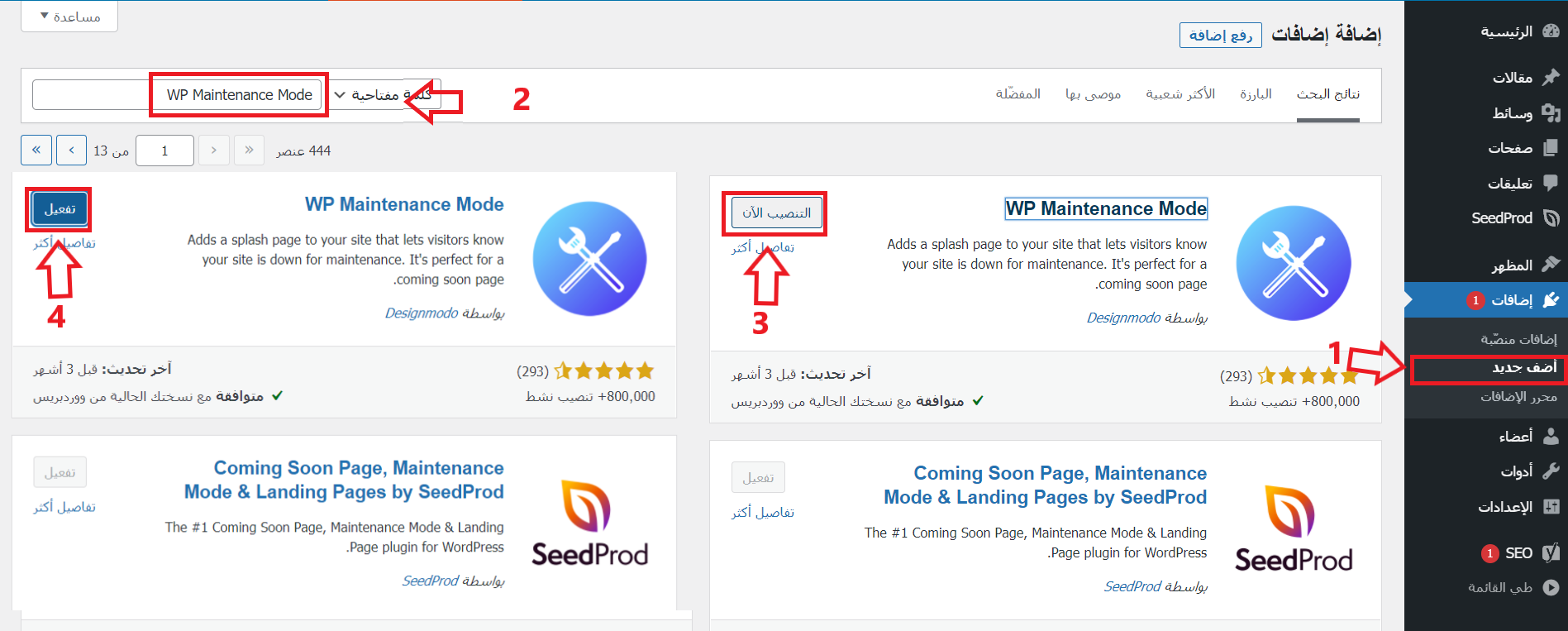The image size is (1568, 631).
Task: Click the highlighted WP Maintenance Mode title link
Action: [x=1106, y=208]
